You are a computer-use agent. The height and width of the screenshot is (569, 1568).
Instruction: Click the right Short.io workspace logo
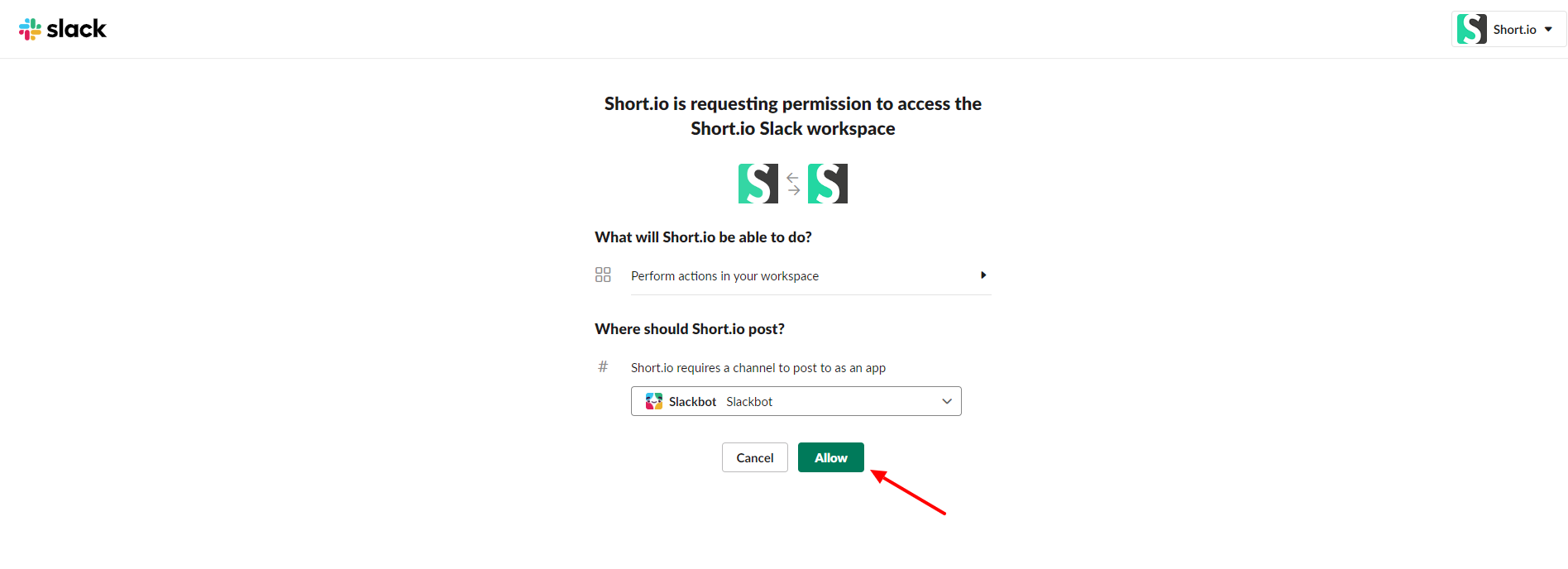coord(828,184)
